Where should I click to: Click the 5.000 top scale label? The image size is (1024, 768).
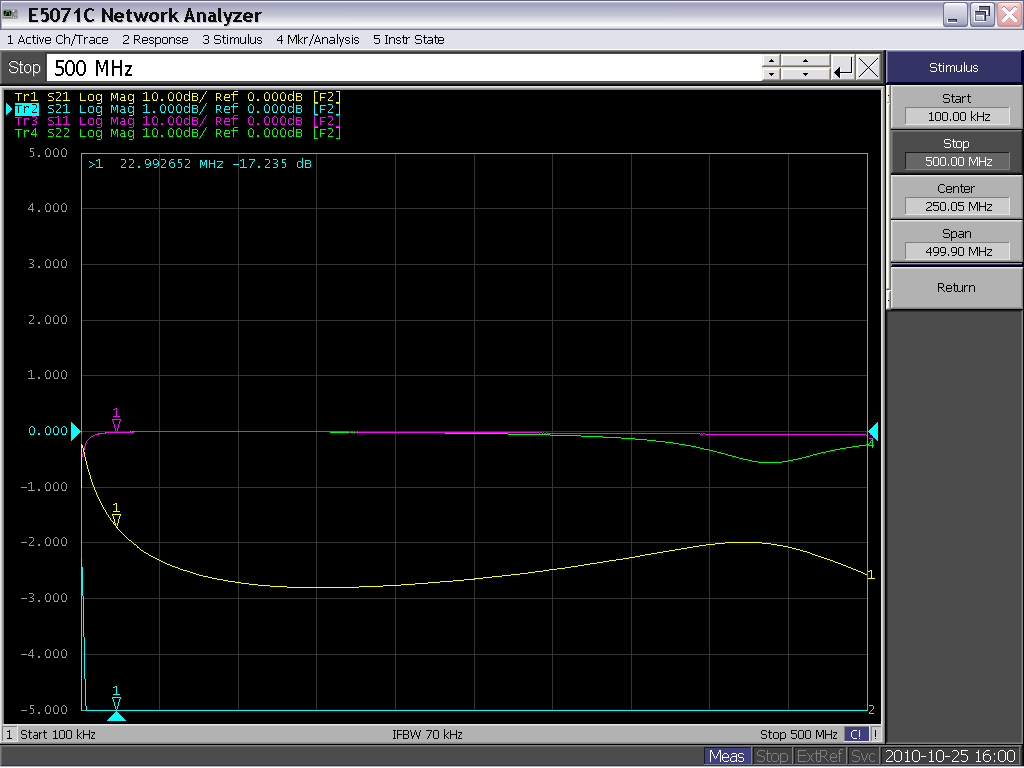[x=48, y=153]
